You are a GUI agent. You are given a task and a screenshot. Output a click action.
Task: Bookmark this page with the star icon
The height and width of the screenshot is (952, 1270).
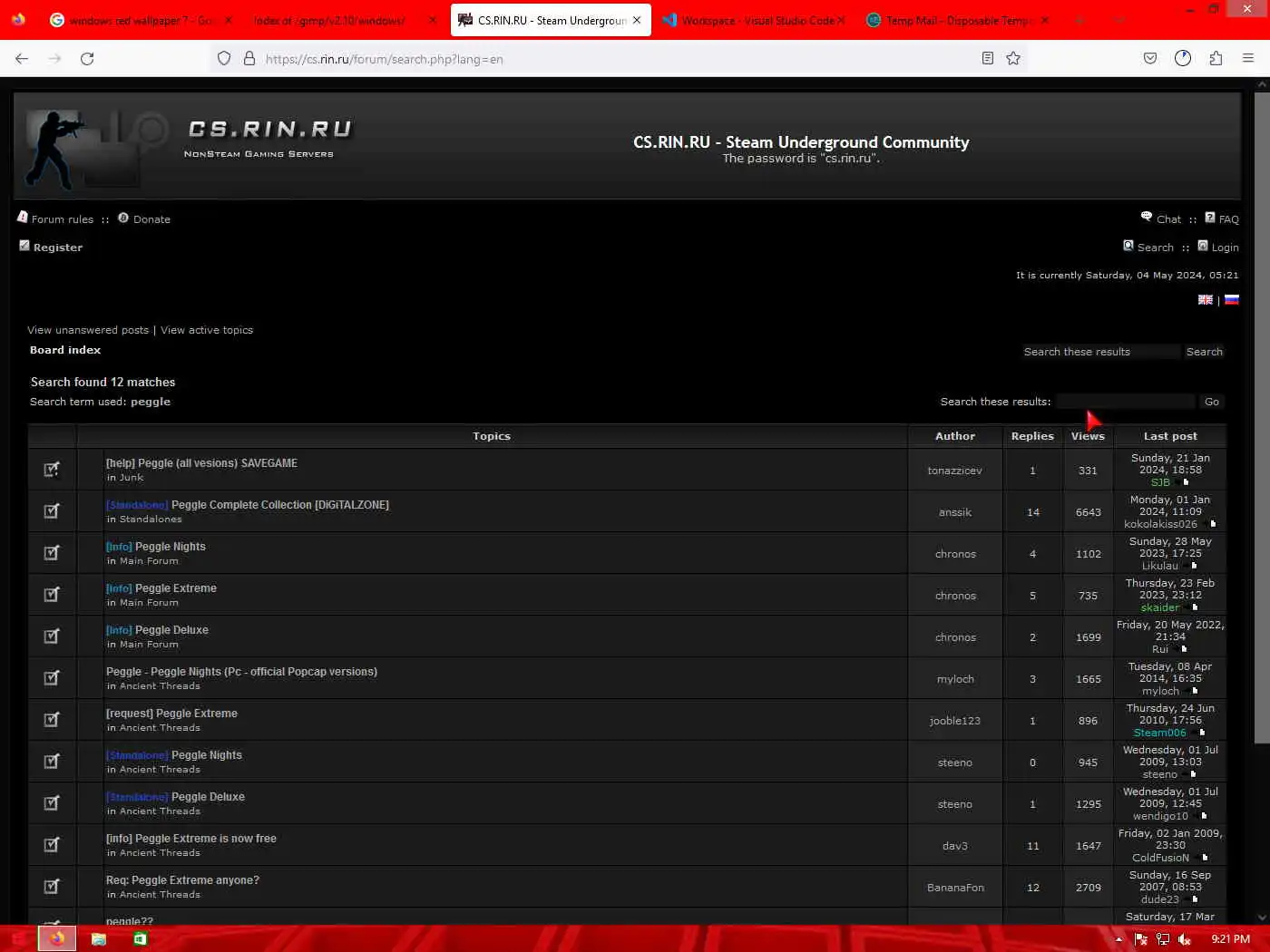pos(1013,59)
